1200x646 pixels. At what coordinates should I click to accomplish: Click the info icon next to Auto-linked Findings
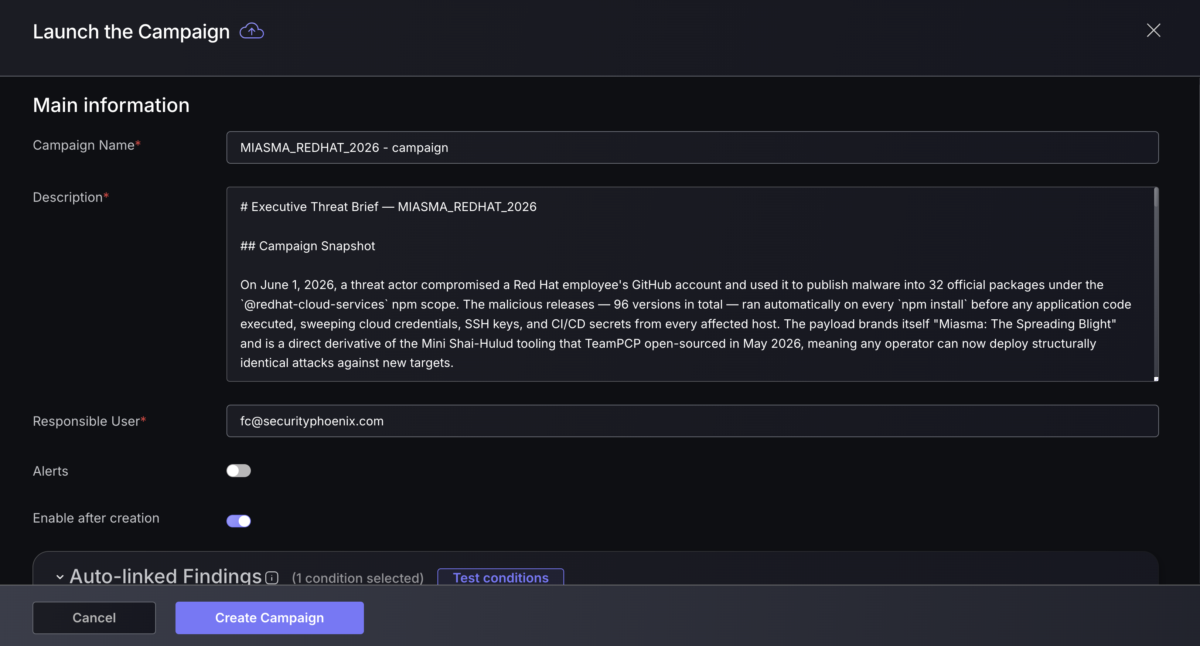pos(272,578)
